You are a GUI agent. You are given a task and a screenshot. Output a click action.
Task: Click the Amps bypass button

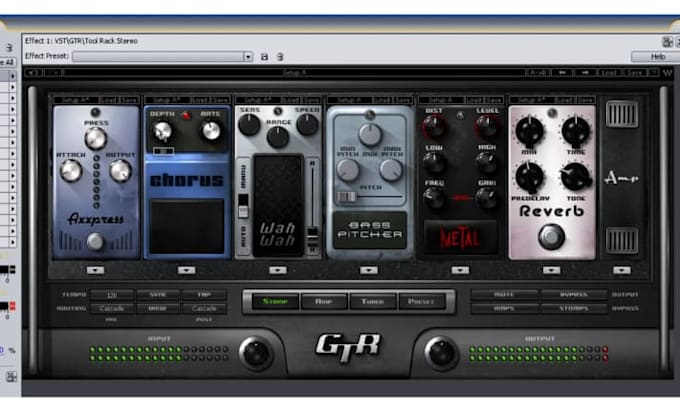point(504,309)
